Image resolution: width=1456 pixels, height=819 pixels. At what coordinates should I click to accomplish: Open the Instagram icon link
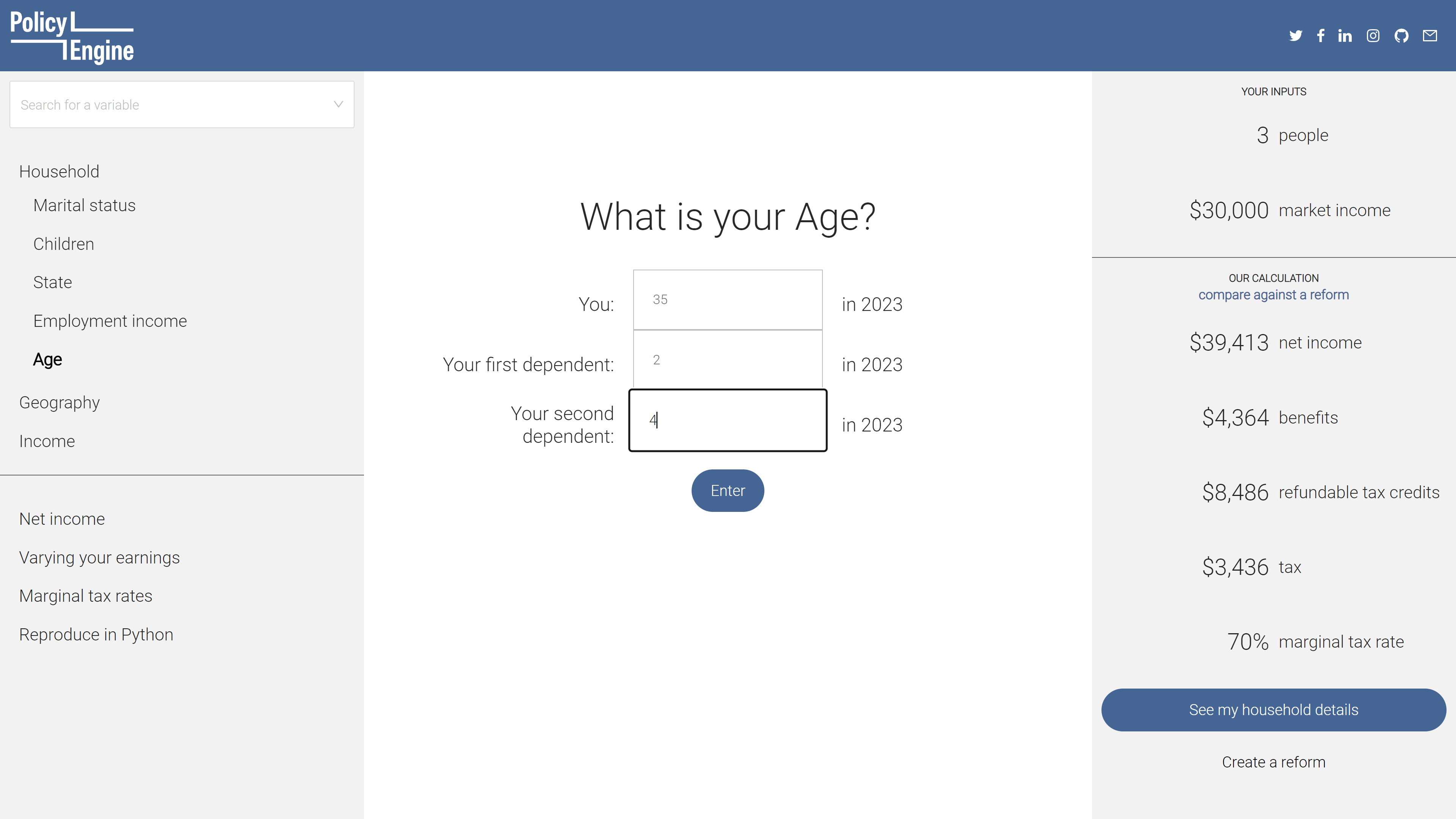coord(1373,36)
